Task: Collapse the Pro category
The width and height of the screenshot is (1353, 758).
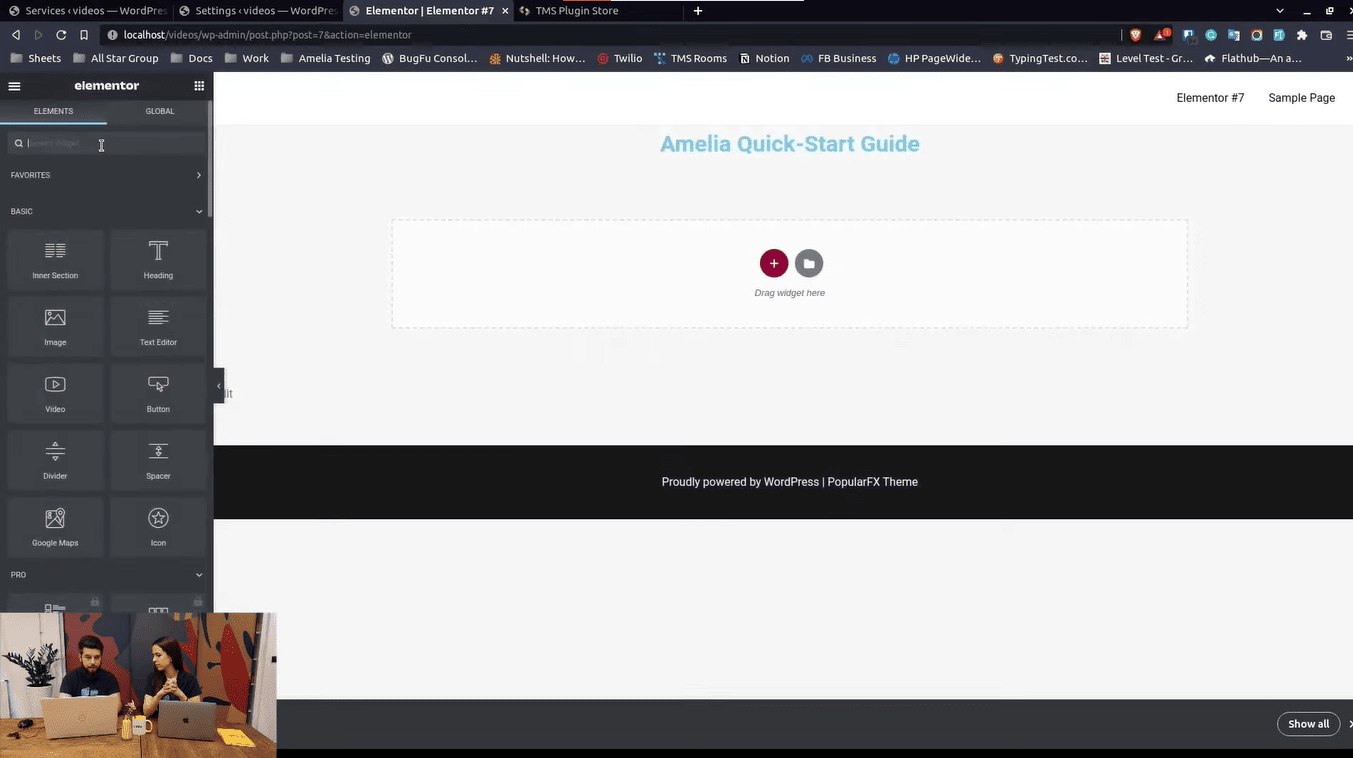Action: click(106, 575)
